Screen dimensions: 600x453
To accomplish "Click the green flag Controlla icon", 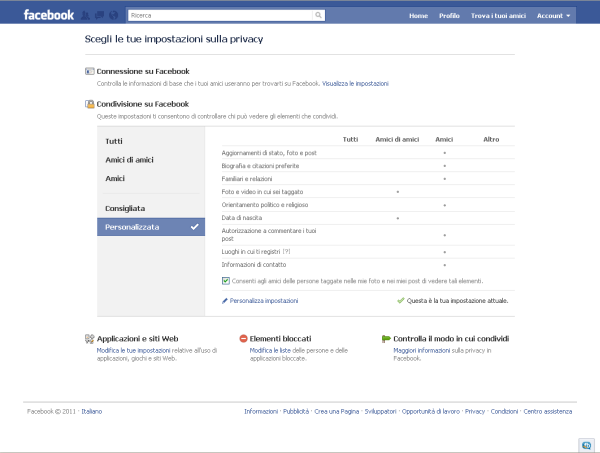I will click(386, 339).
